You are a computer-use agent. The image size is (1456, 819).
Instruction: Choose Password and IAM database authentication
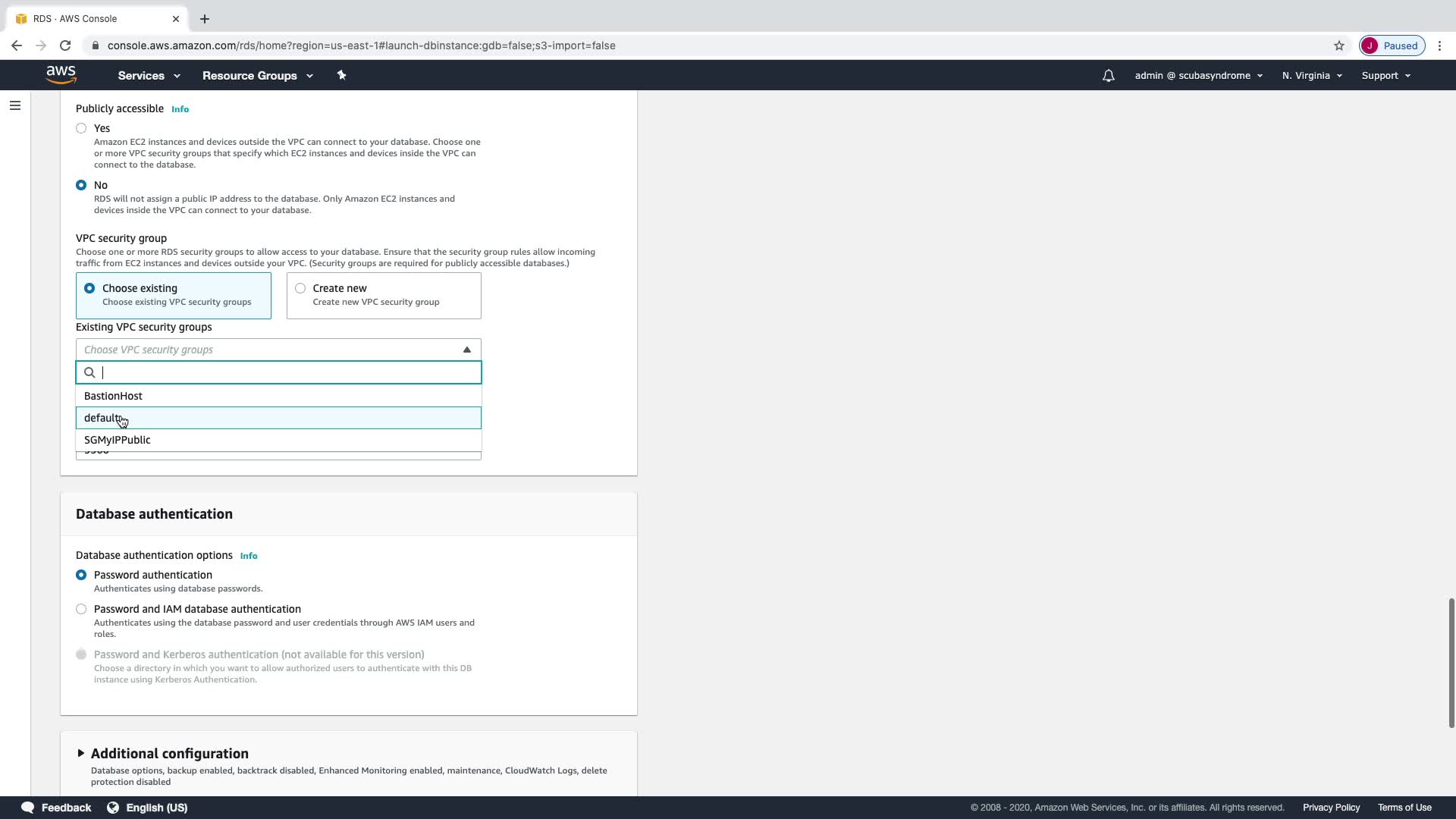pos(81,609)
